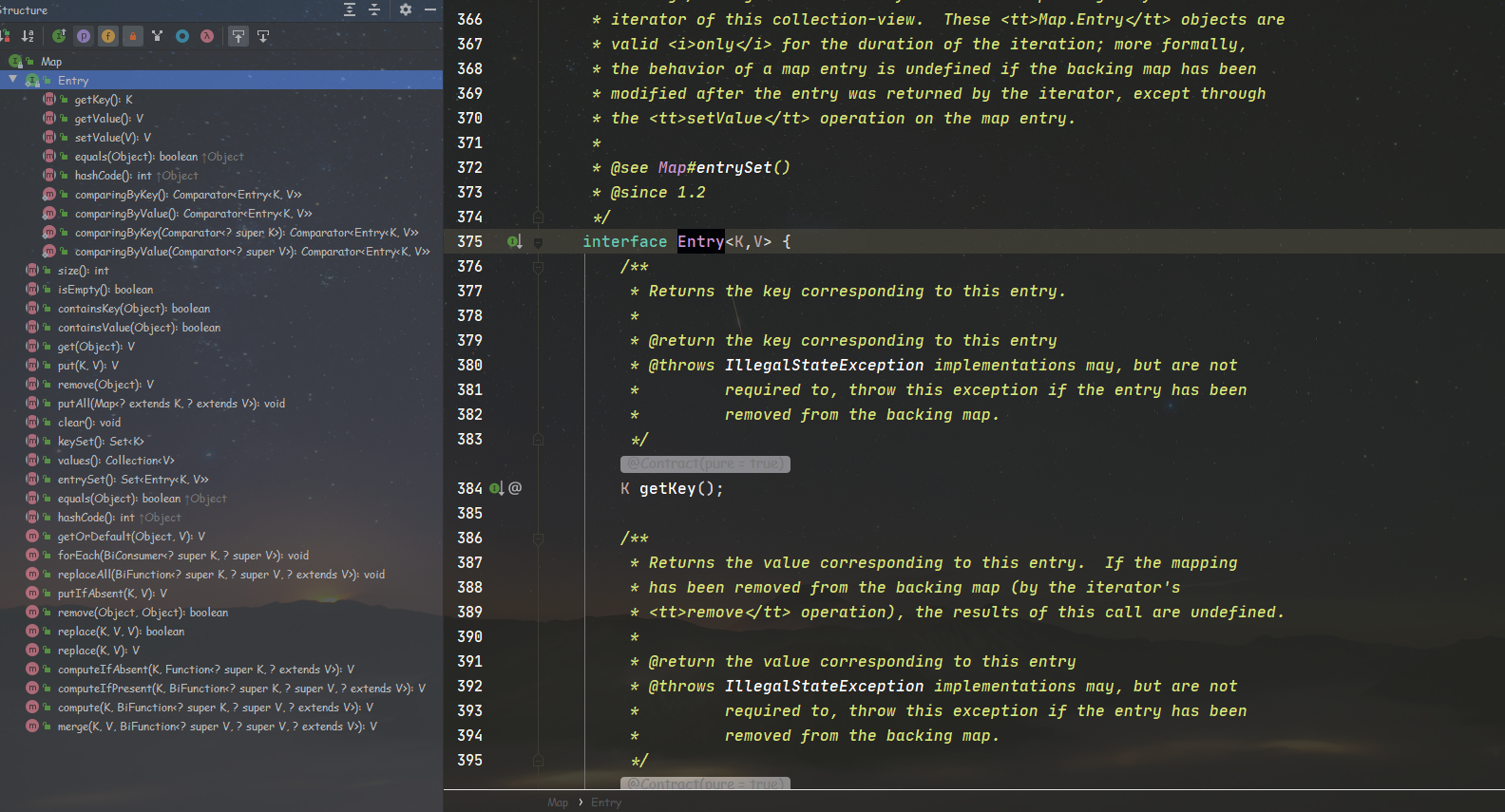
Task: Collapse the Entry node in tree
Action: point(12,80)
